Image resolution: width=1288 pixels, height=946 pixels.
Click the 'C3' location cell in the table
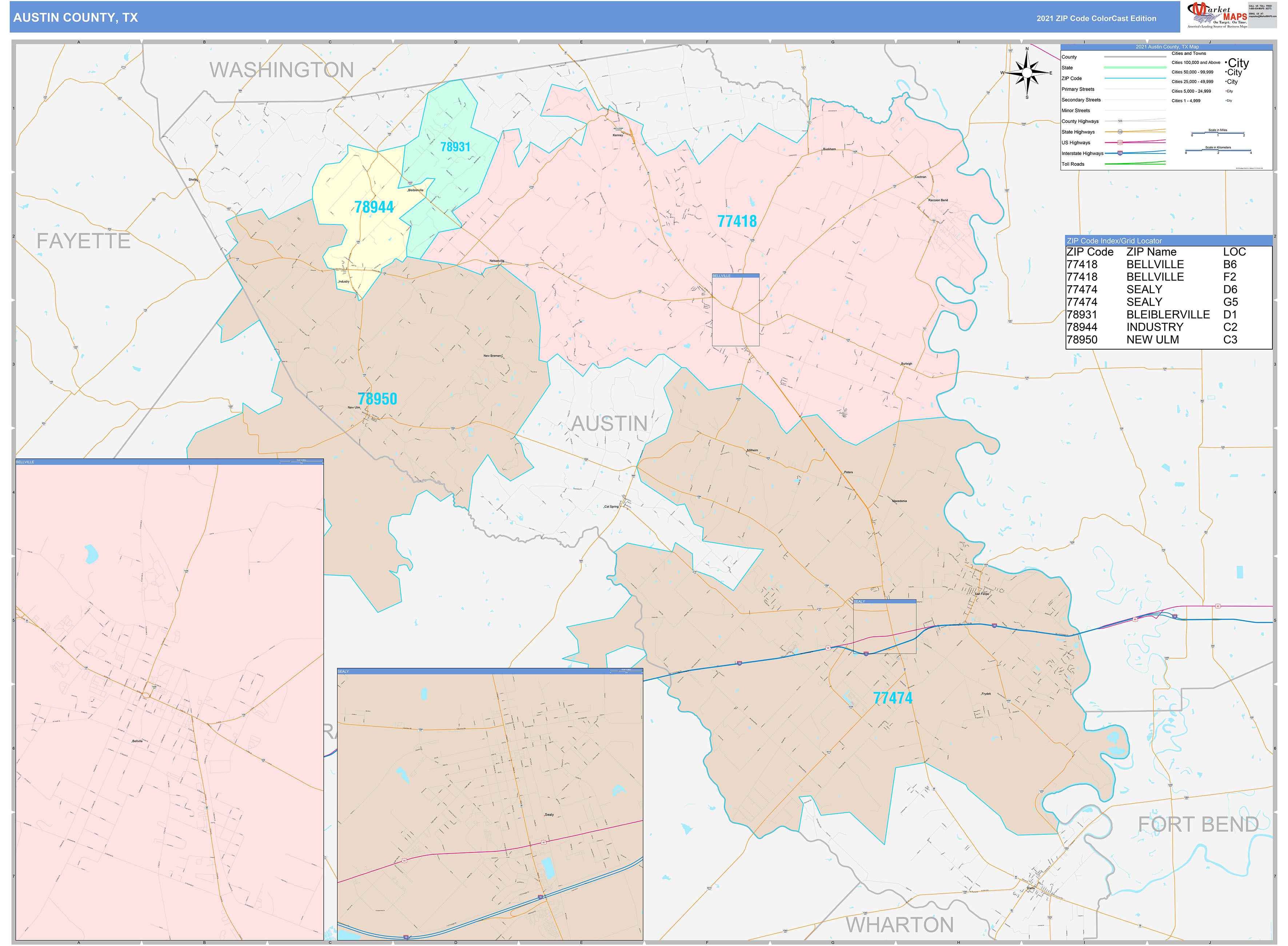(x=1230, y=340)
